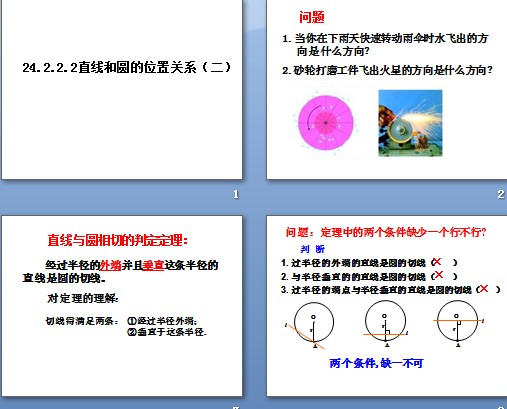Select the slide with three circle diagrams
The image size is (507, 409).
click(387, 306)
